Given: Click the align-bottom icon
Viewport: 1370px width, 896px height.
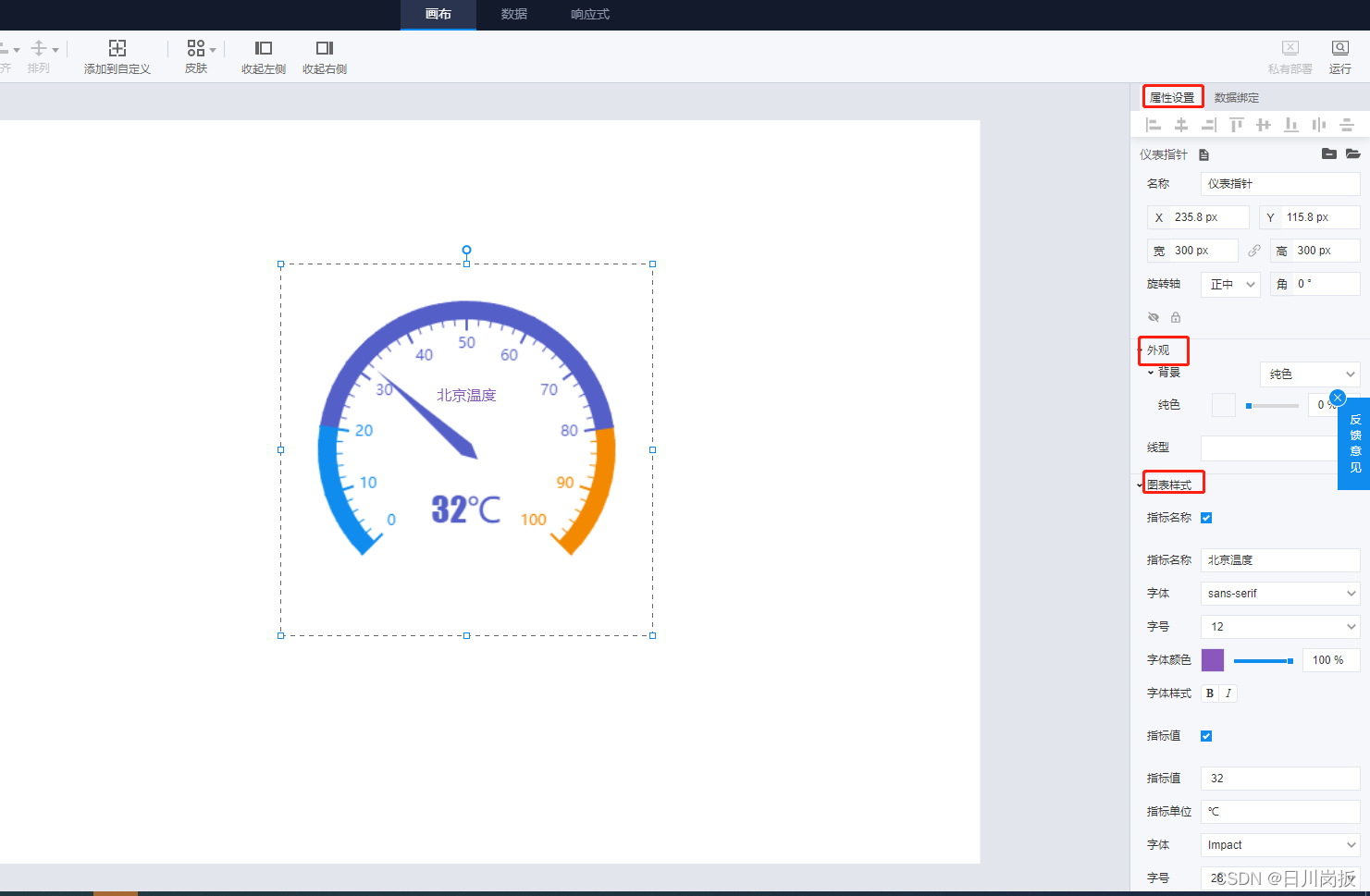Looking at the screenshot, I should pyautogui.click(x=1291, y=125).
